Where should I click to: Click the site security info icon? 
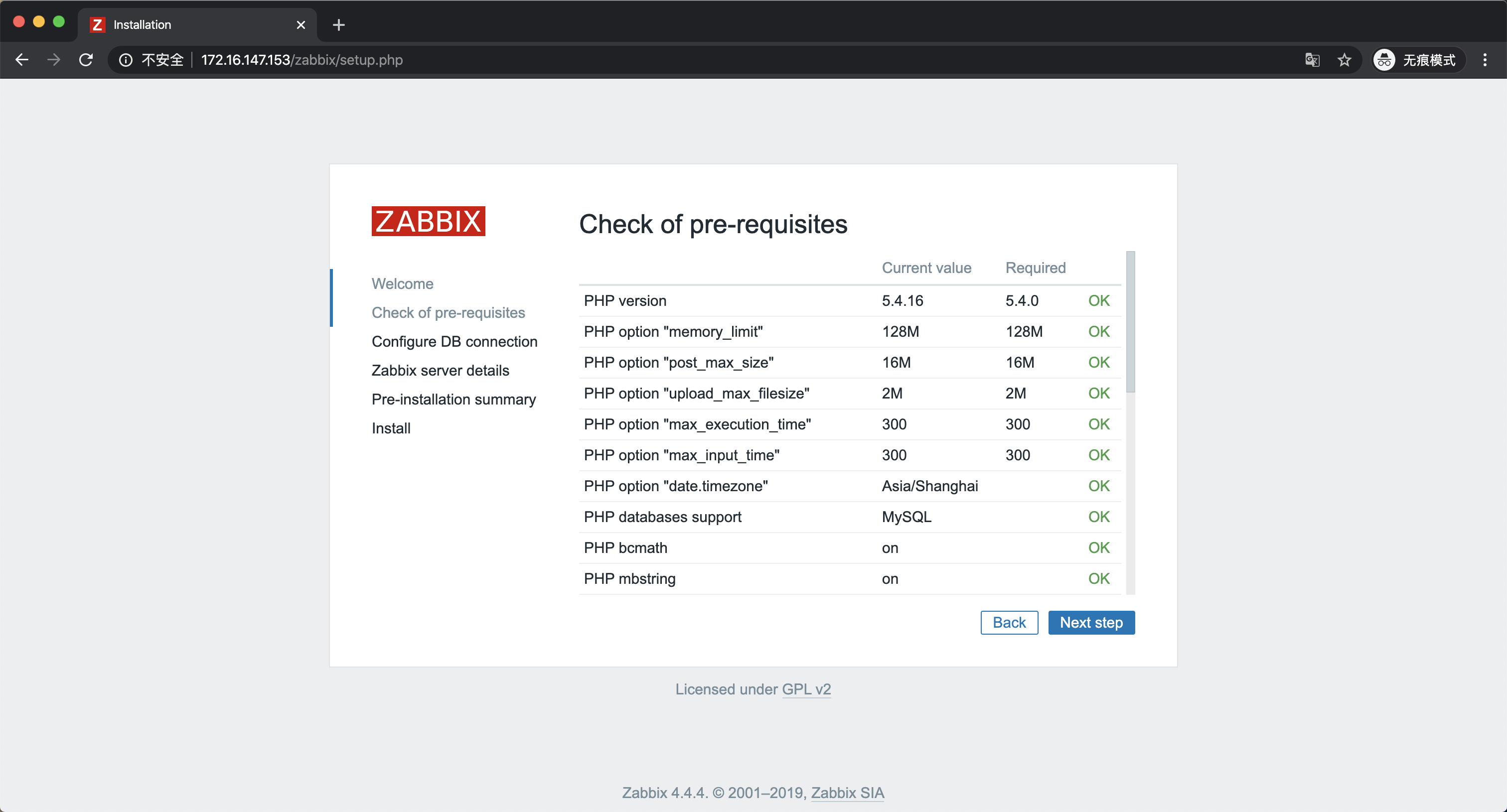pyautogui.click(x=126, y=60)
